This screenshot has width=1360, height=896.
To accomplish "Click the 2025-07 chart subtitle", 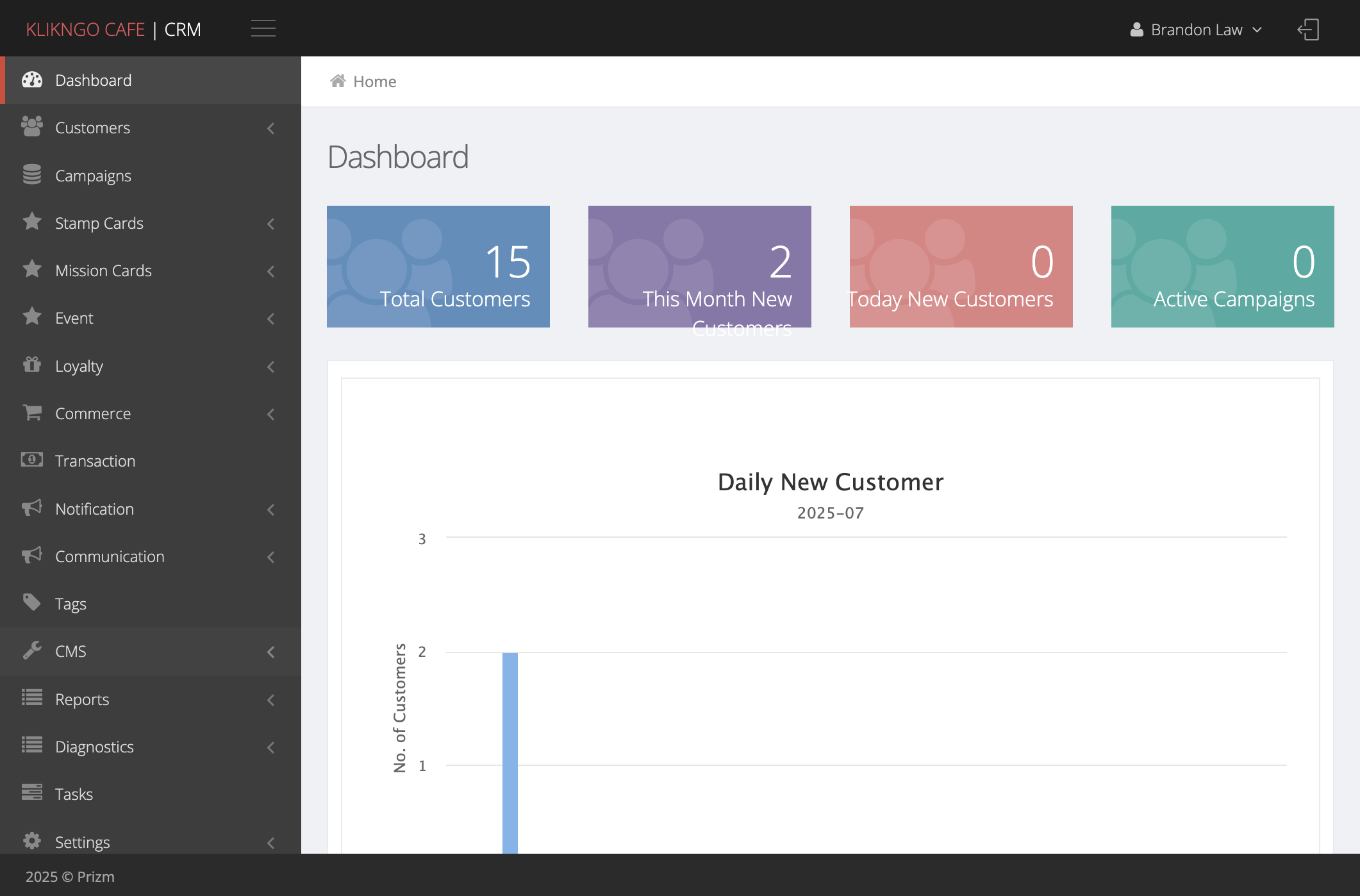I will 831,513.
